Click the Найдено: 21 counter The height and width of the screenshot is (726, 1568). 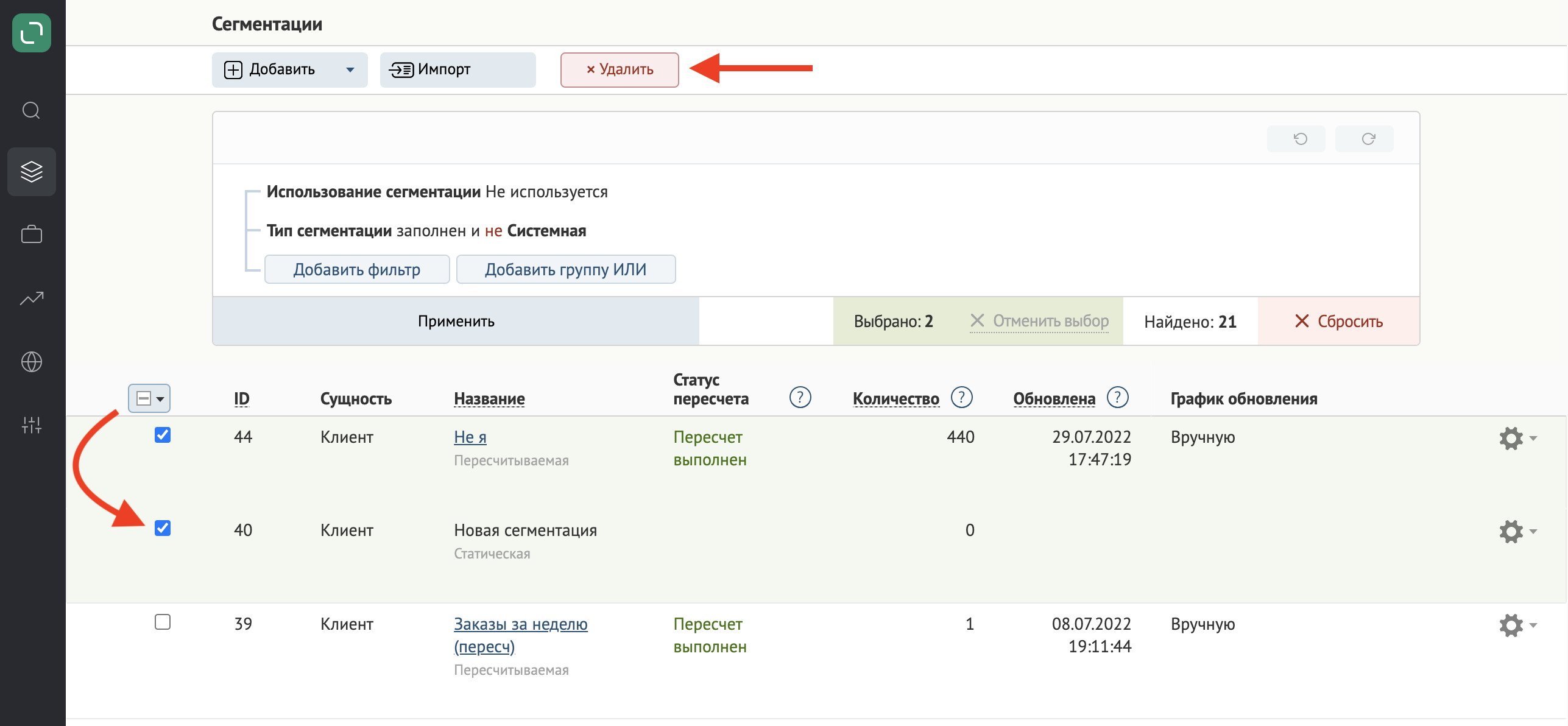click(x=1190, y=322)
